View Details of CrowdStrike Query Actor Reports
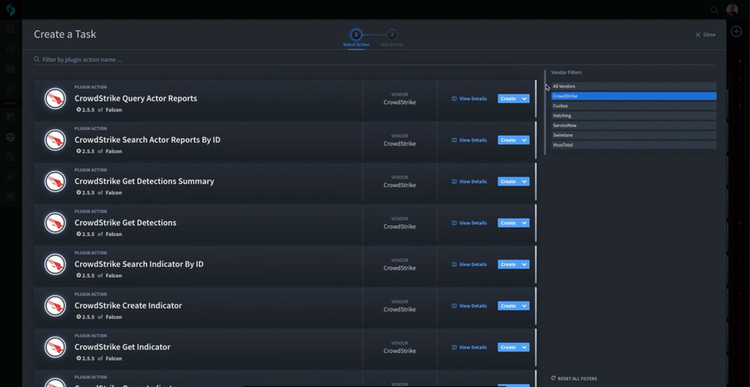Viewport: 750px width, 387px height. pos(469,99)
